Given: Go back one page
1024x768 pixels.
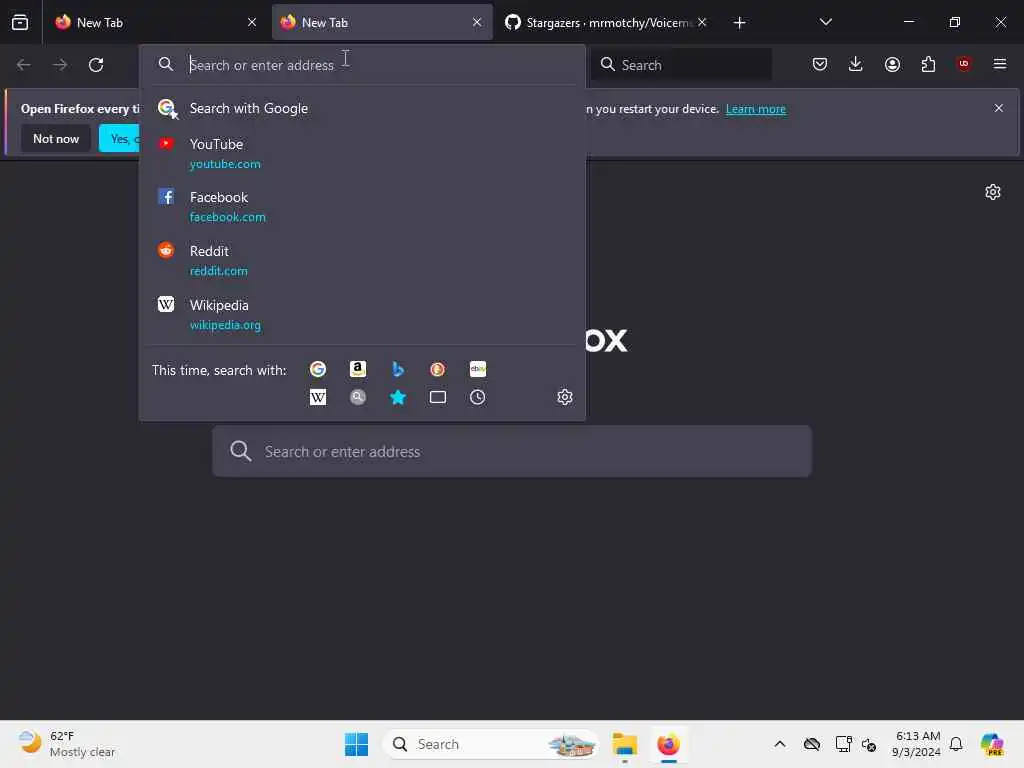Looking at the screenshot, I should pos(24,65).
